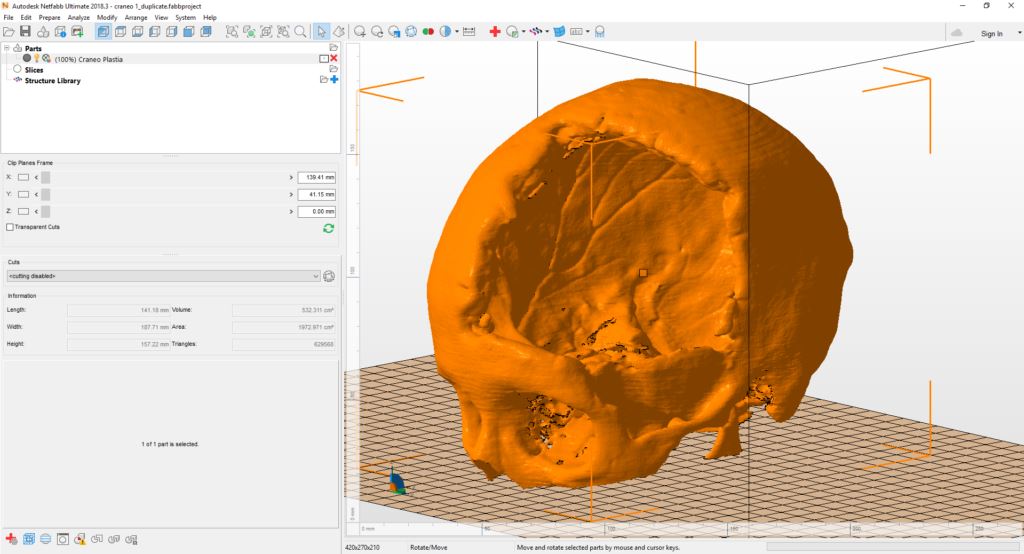The image size is (1024, 554).
Task: Open the cutting disabled dropdown
Action: pos(163,276)
